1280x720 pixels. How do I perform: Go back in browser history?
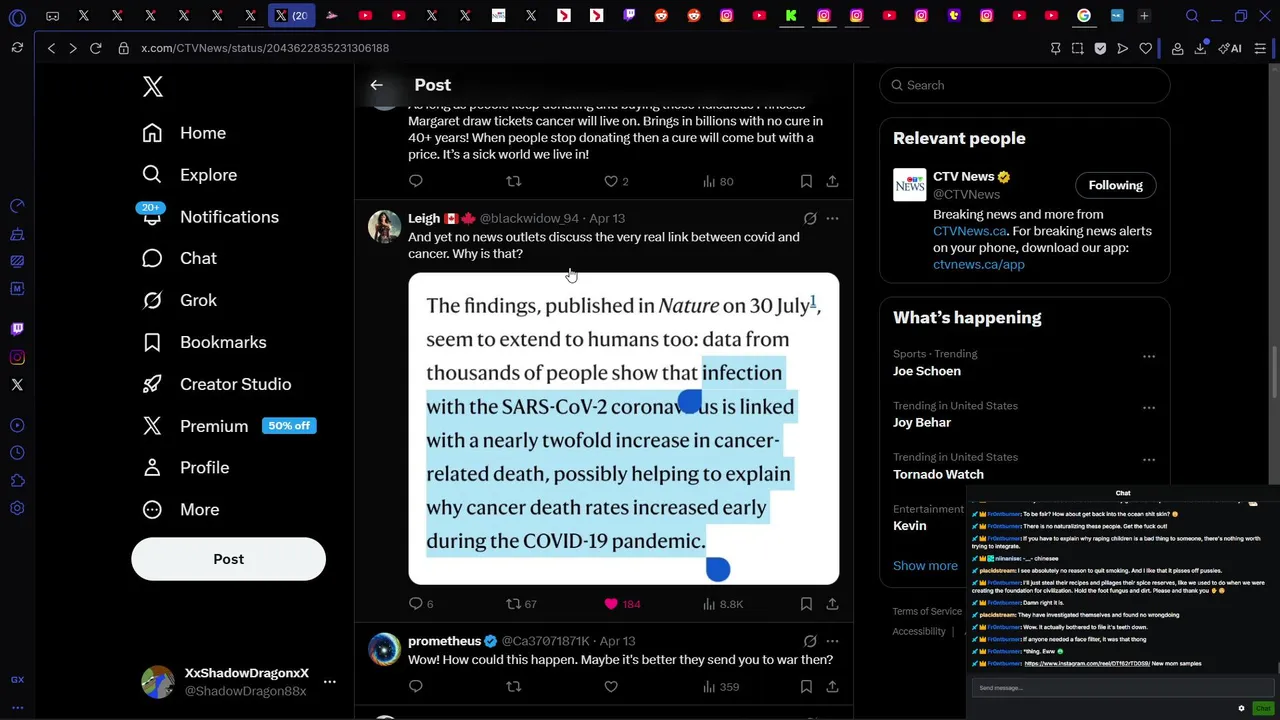tap(51, 48)
